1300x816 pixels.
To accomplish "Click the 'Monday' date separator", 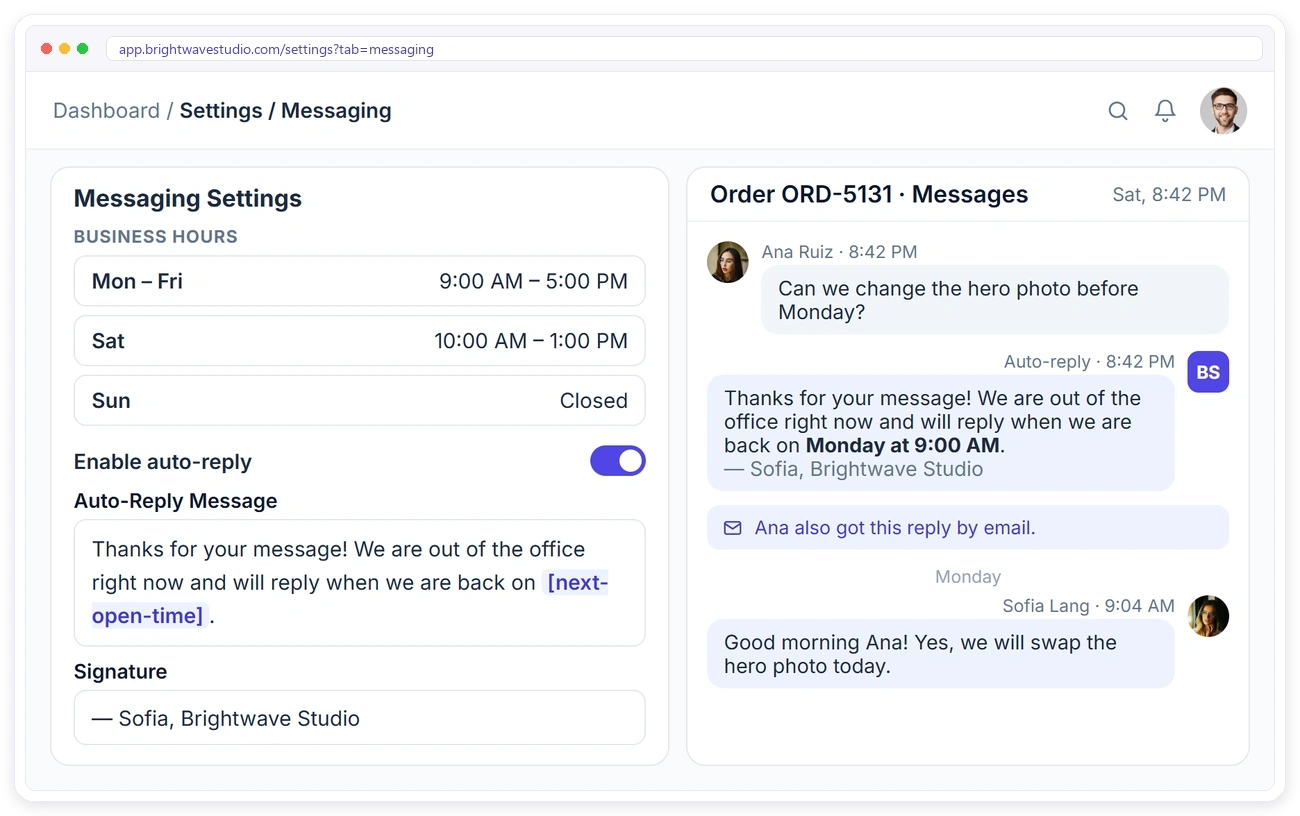I will click(968, 577).
